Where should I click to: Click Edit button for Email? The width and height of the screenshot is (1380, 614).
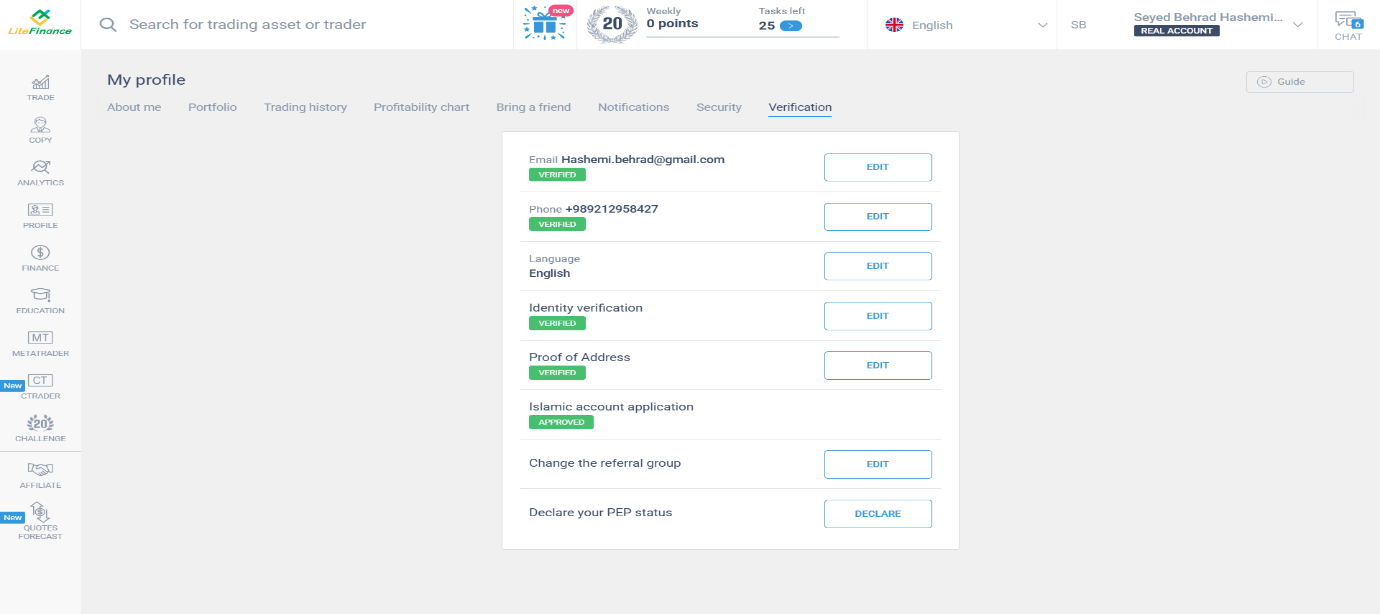877,167
